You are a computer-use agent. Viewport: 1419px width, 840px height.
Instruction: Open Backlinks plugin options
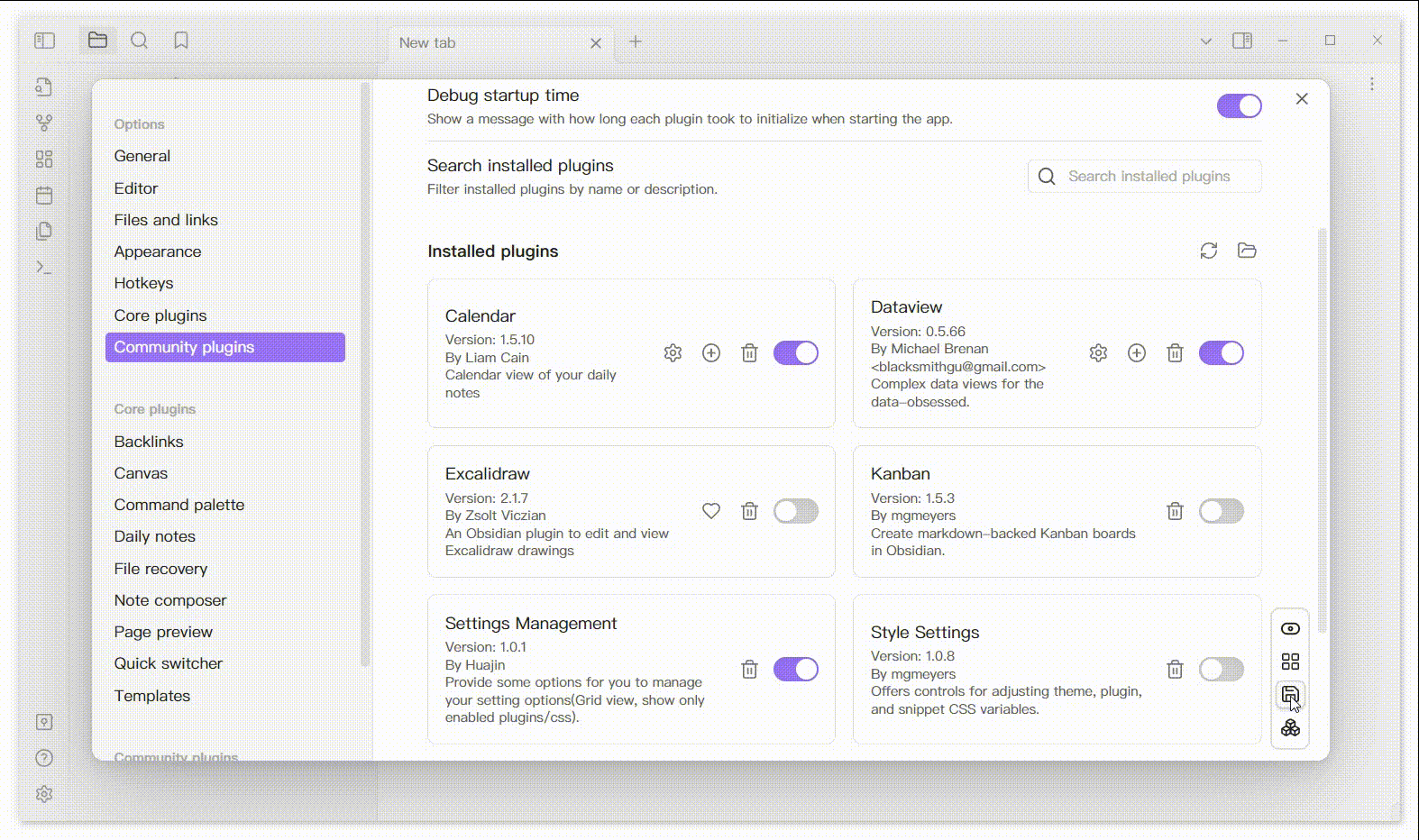coord(225,442)
